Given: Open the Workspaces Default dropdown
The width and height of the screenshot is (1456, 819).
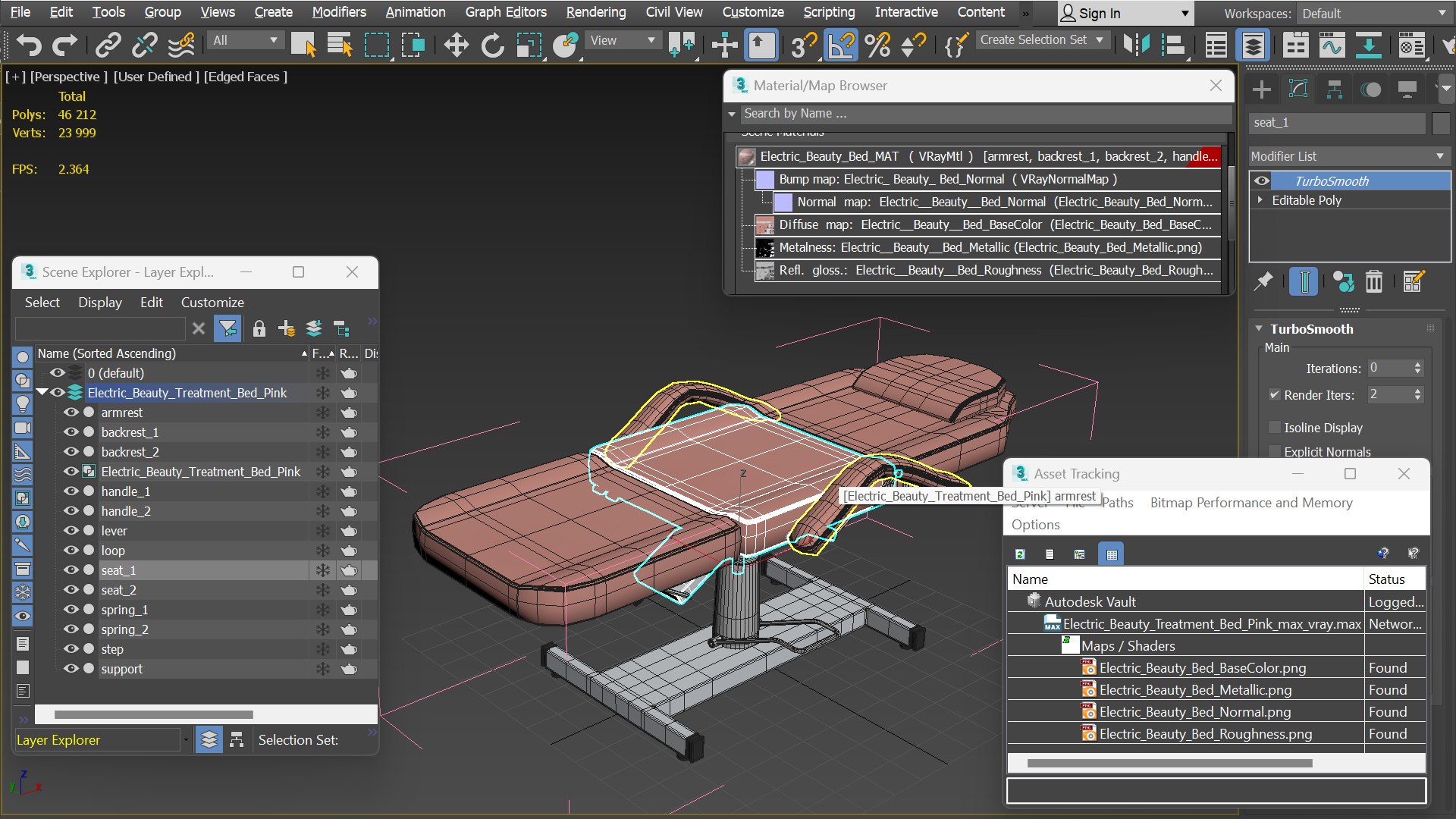Looking at the screenshot, I should (1373, 14).
